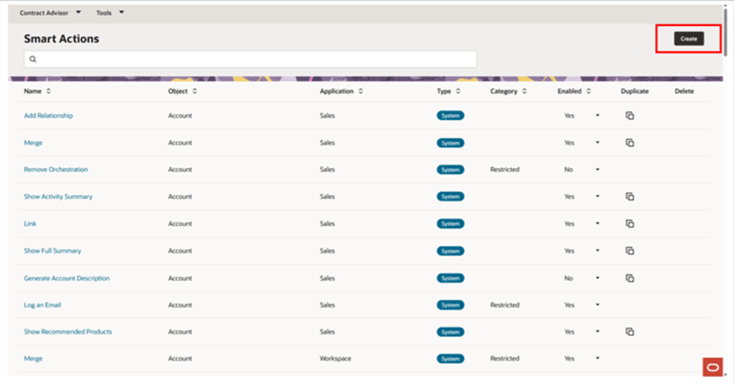Open Enabled dropdown for Generate Account Description

(597, 278)
